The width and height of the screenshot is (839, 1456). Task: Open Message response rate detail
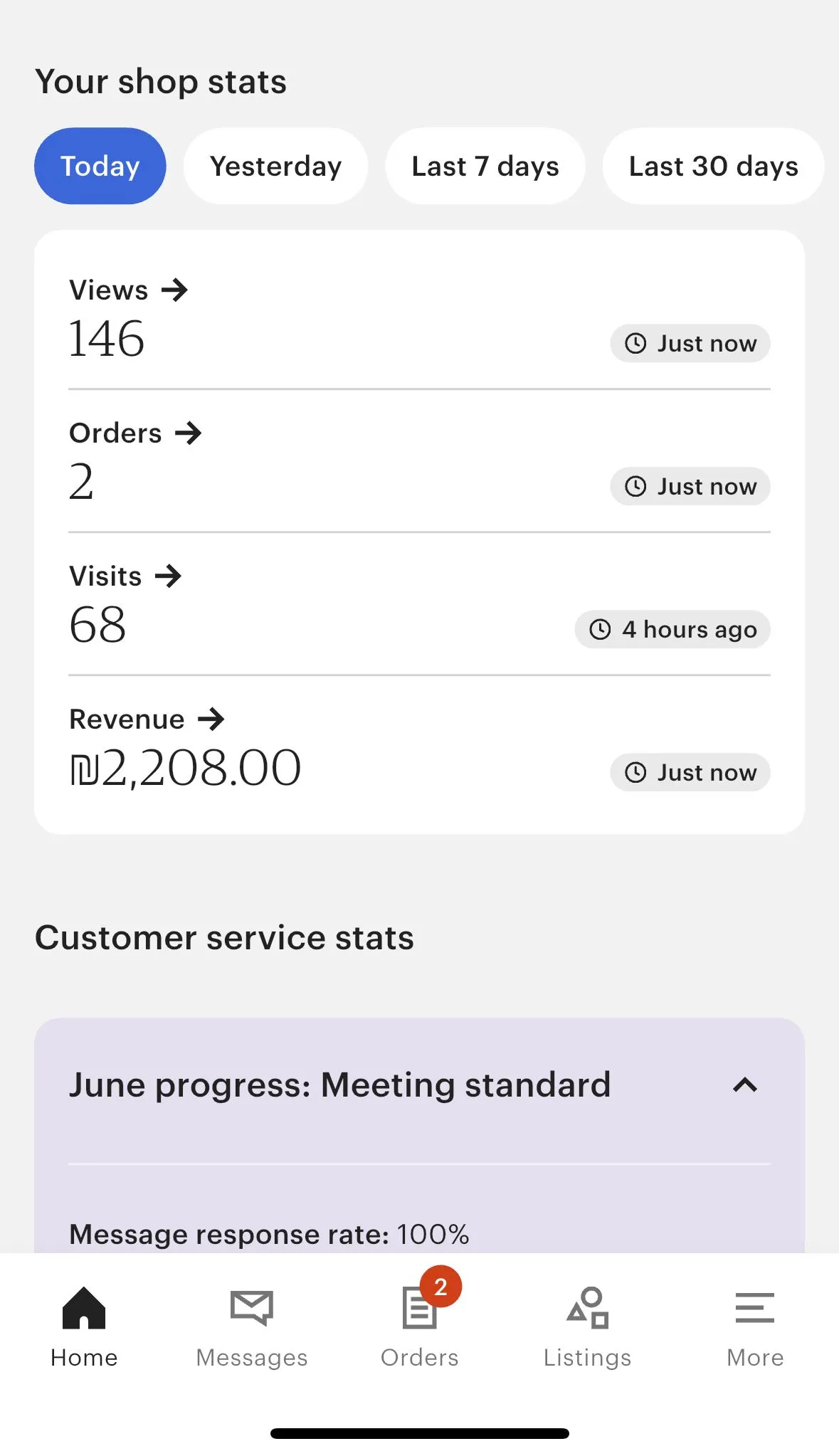(x=269, y=1235)
